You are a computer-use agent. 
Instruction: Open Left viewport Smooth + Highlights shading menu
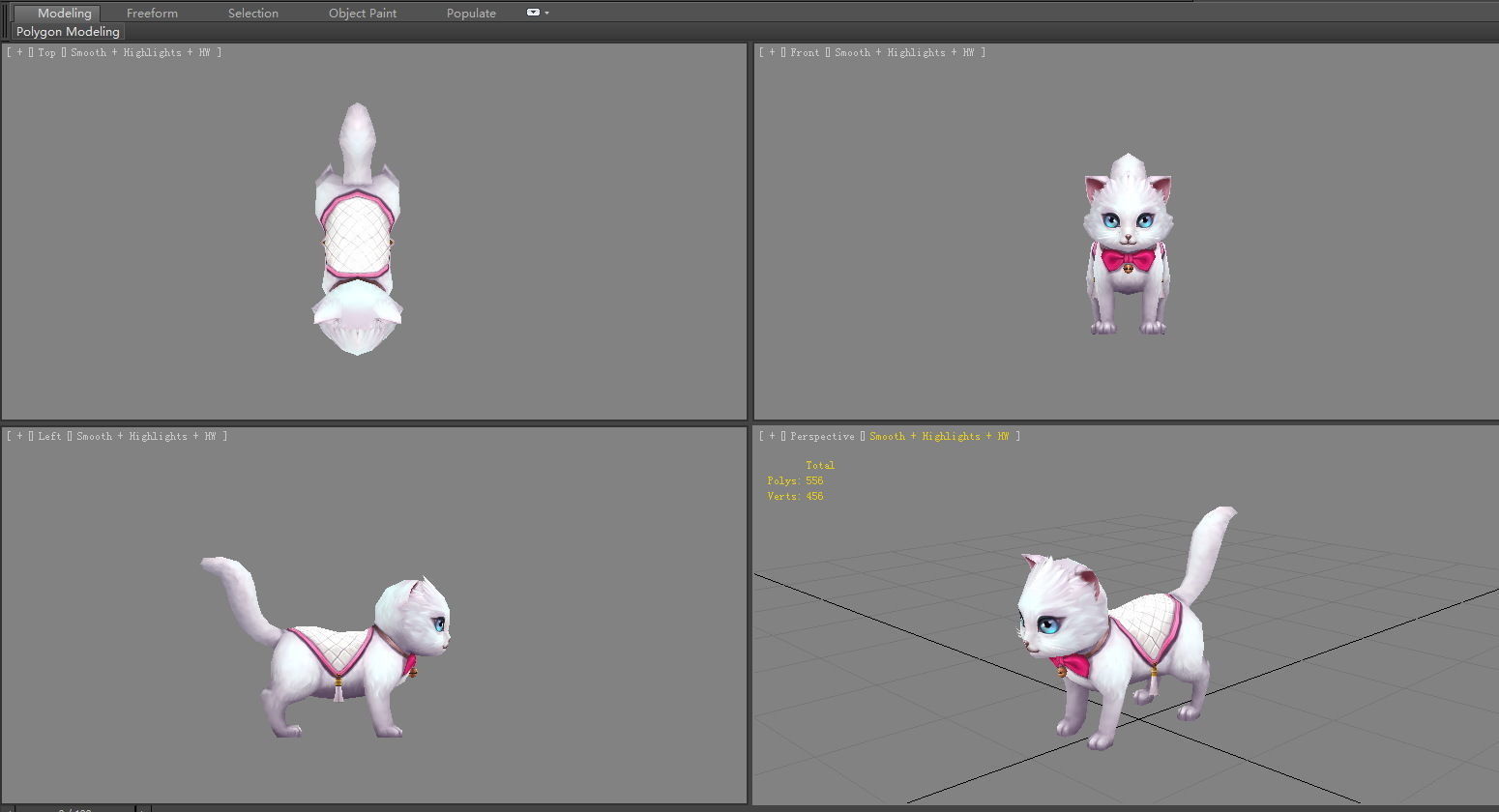coord(146,436)
